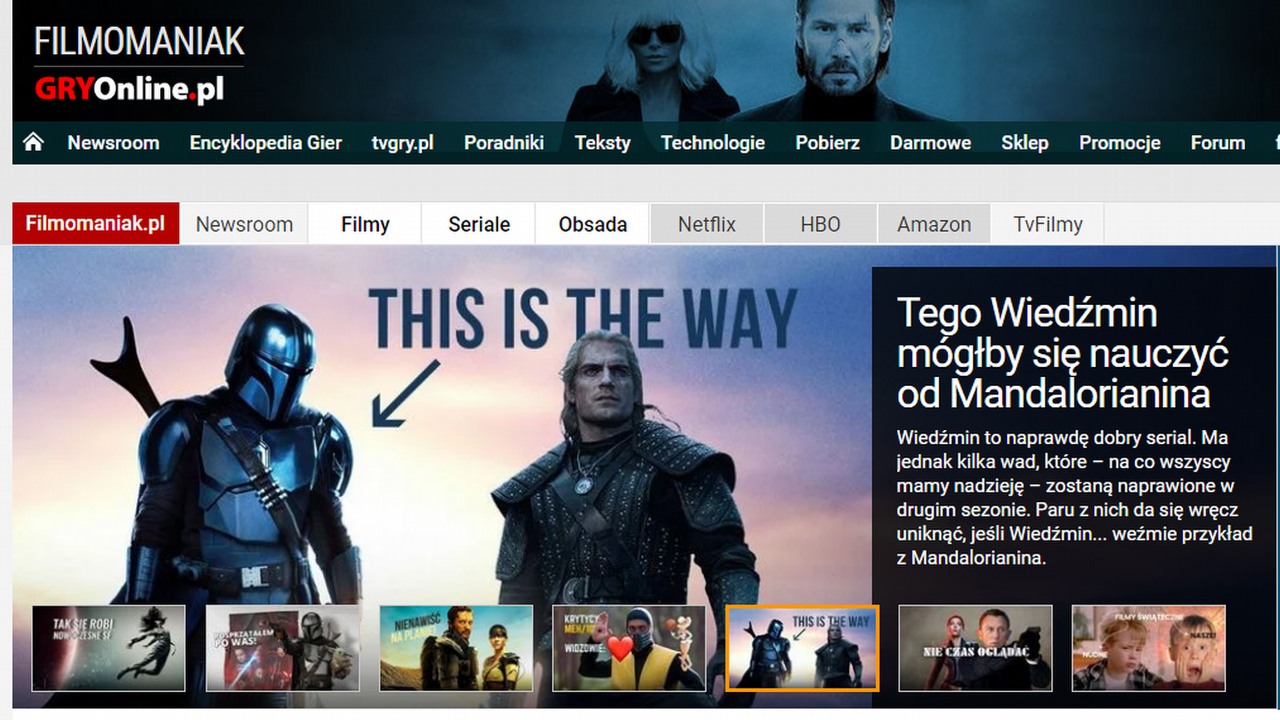Switch to the HBO tab

point(820,224)
